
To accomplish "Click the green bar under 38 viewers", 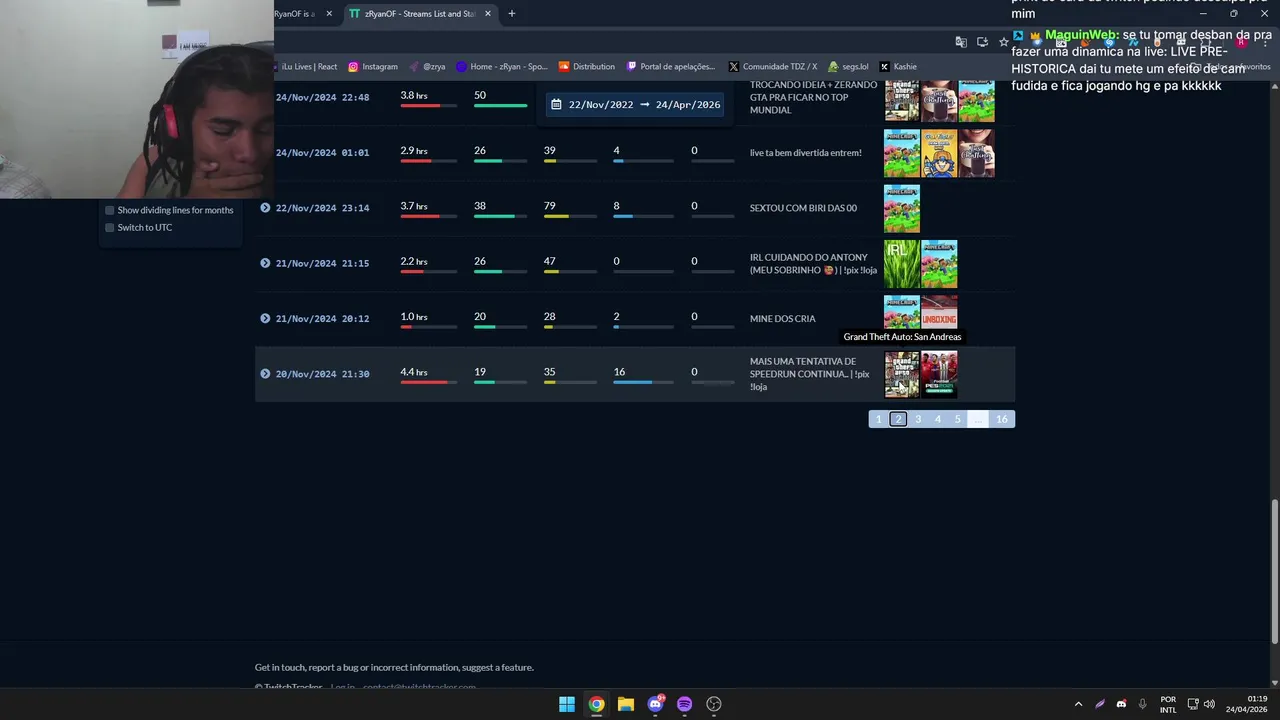I will [x=494, y=216].
